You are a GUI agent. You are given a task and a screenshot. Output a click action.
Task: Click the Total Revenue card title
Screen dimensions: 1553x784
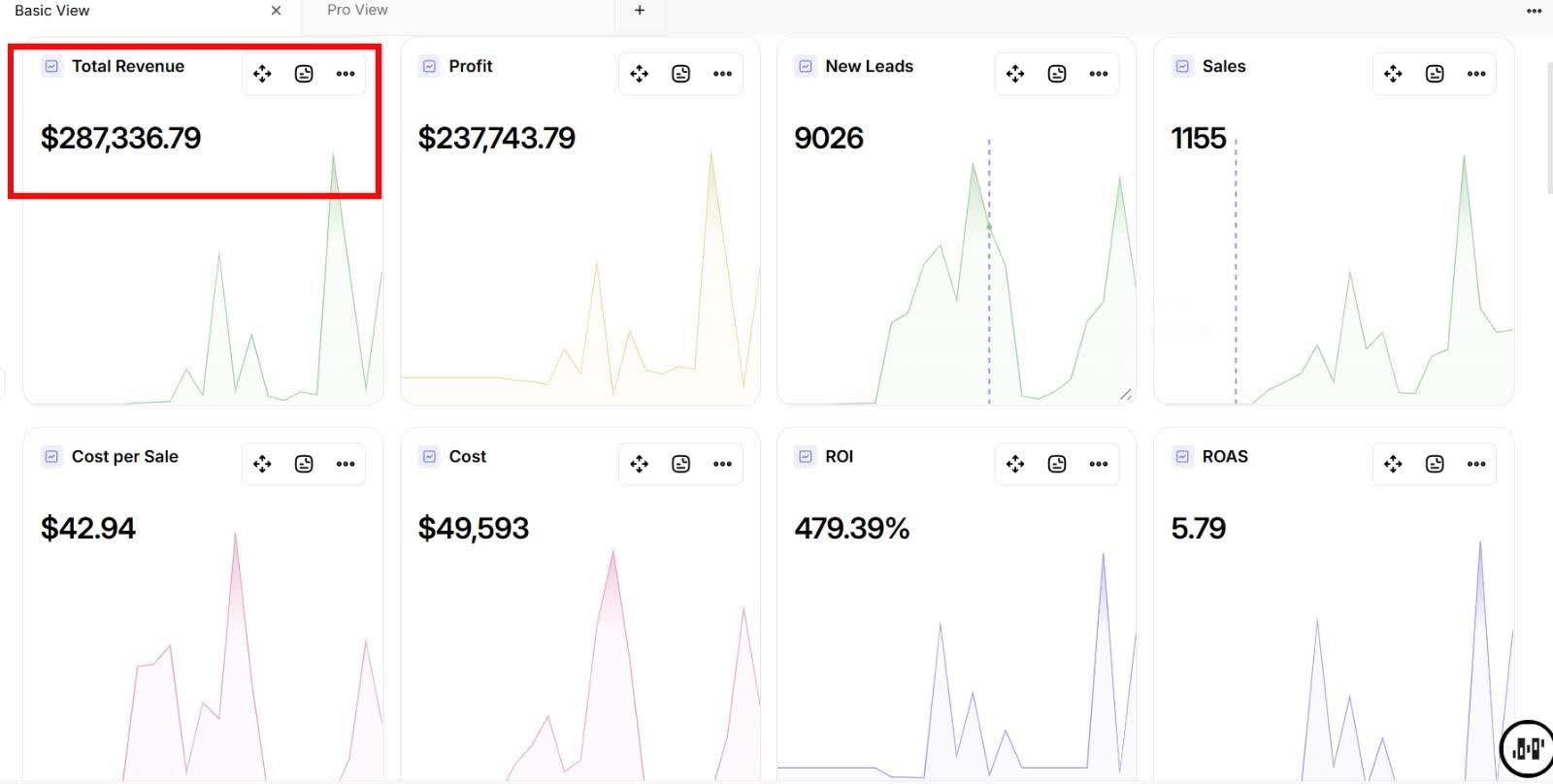(128, 66)
